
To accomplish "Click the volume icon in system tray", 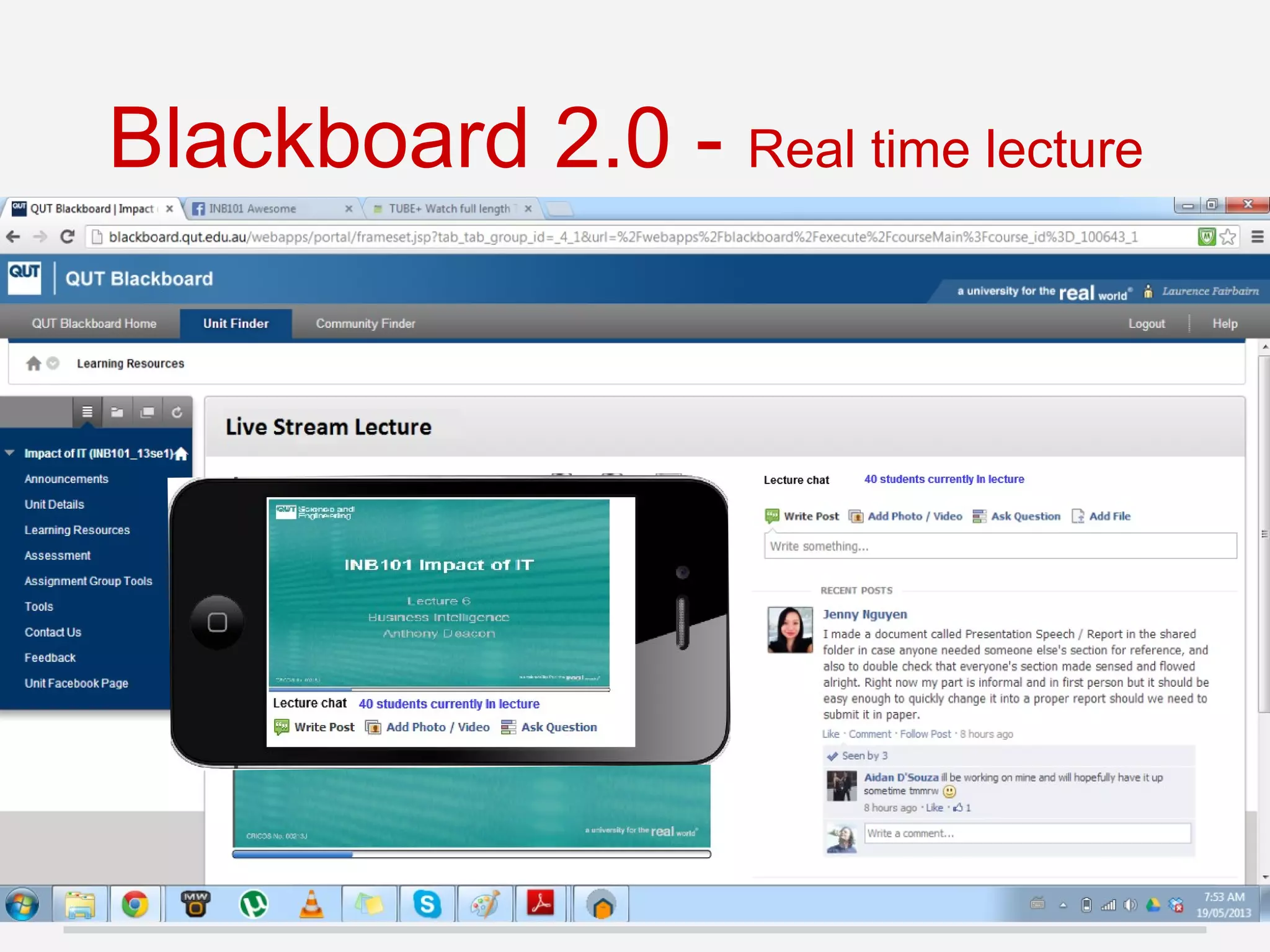I will (x=1130, y=905).
